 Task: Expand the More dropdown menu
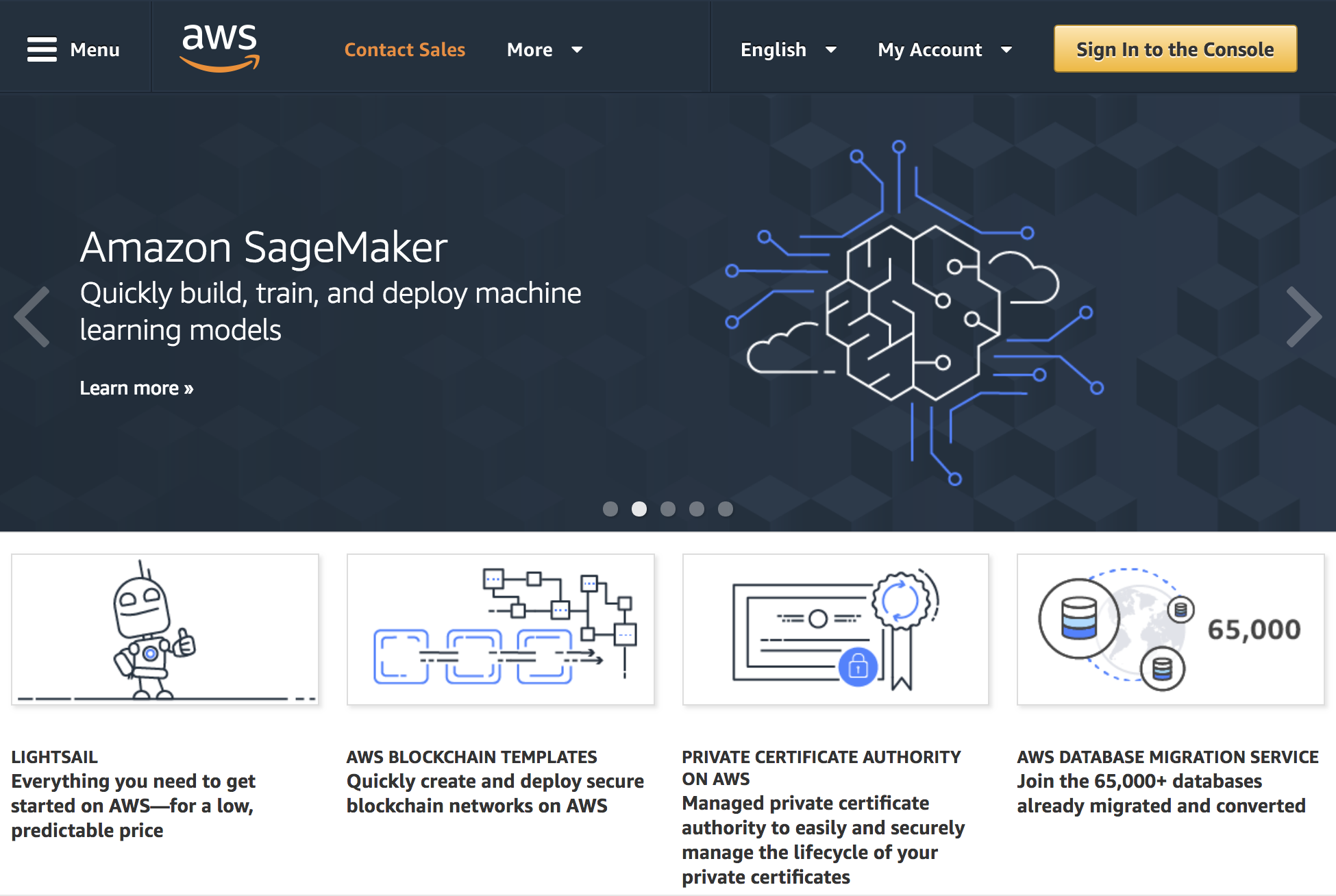[x=545, y=49]
